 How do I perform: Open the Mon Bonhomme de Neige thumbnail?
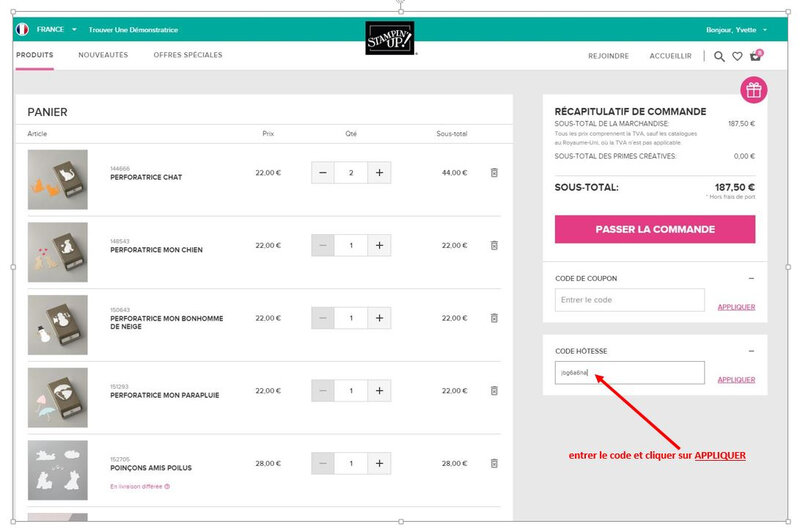[58, 325]
